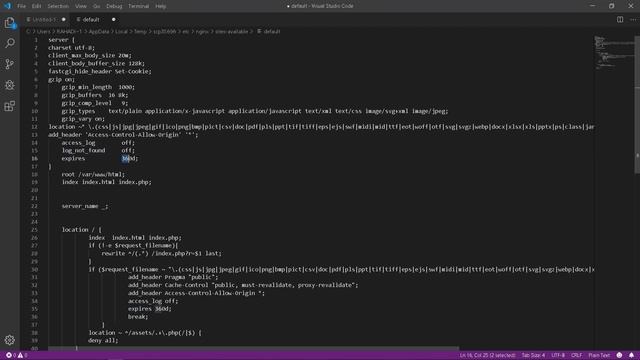Open the Extensions view
This screenshot has height=360, width=640.
(10, 106)
